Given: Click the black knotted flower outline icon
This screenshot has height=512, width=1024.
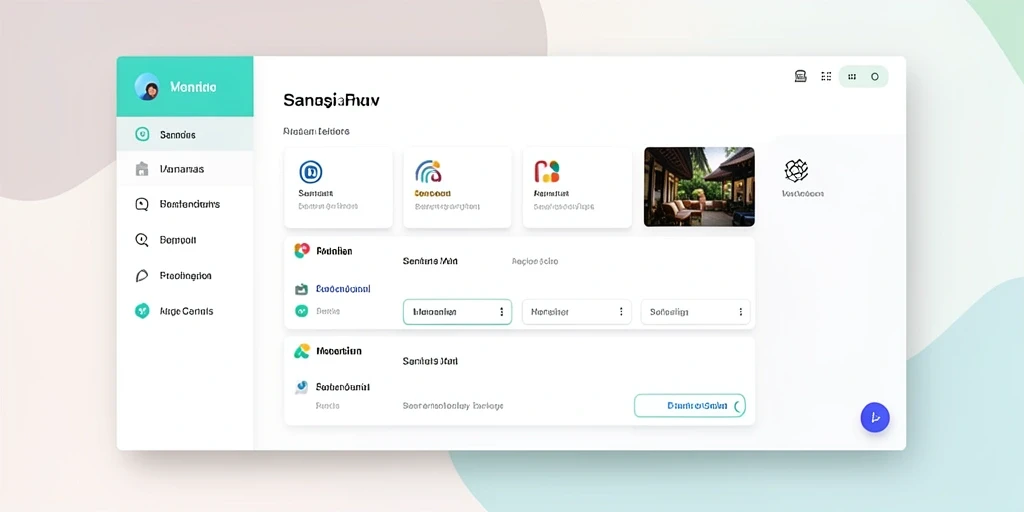Looking at the screenshot, I should point(796,171).
